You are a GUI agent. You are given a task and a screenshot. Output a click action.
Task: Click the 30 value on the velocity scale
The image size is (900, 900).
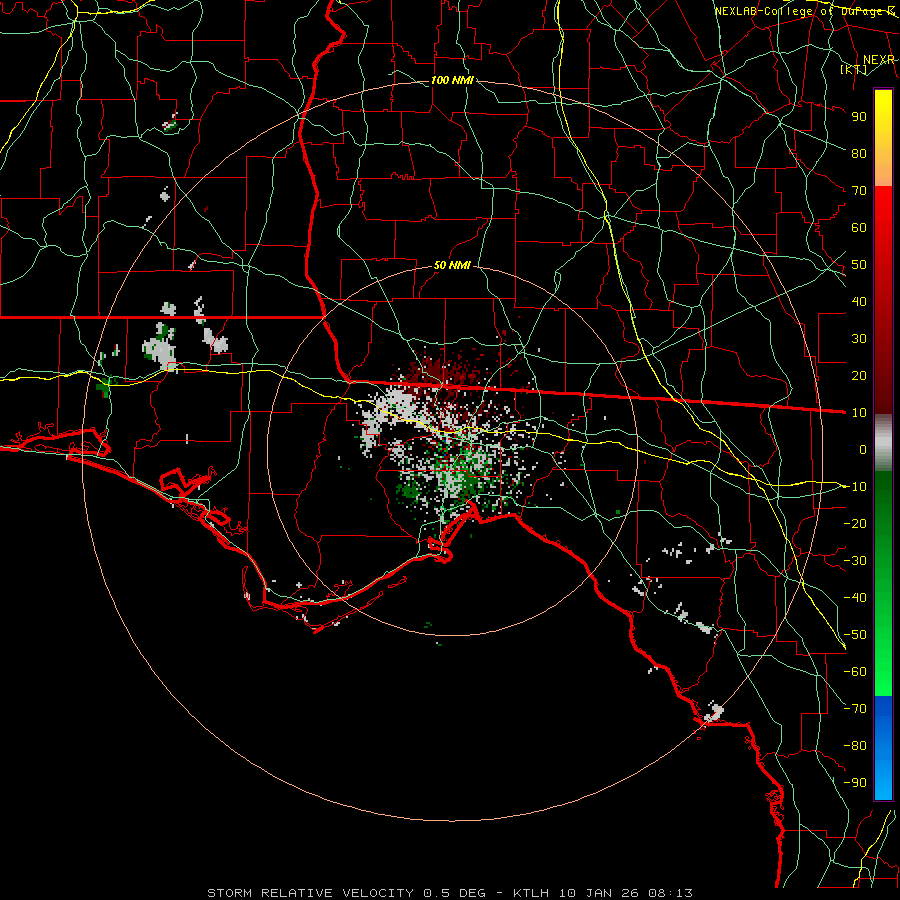pos(859,339)
